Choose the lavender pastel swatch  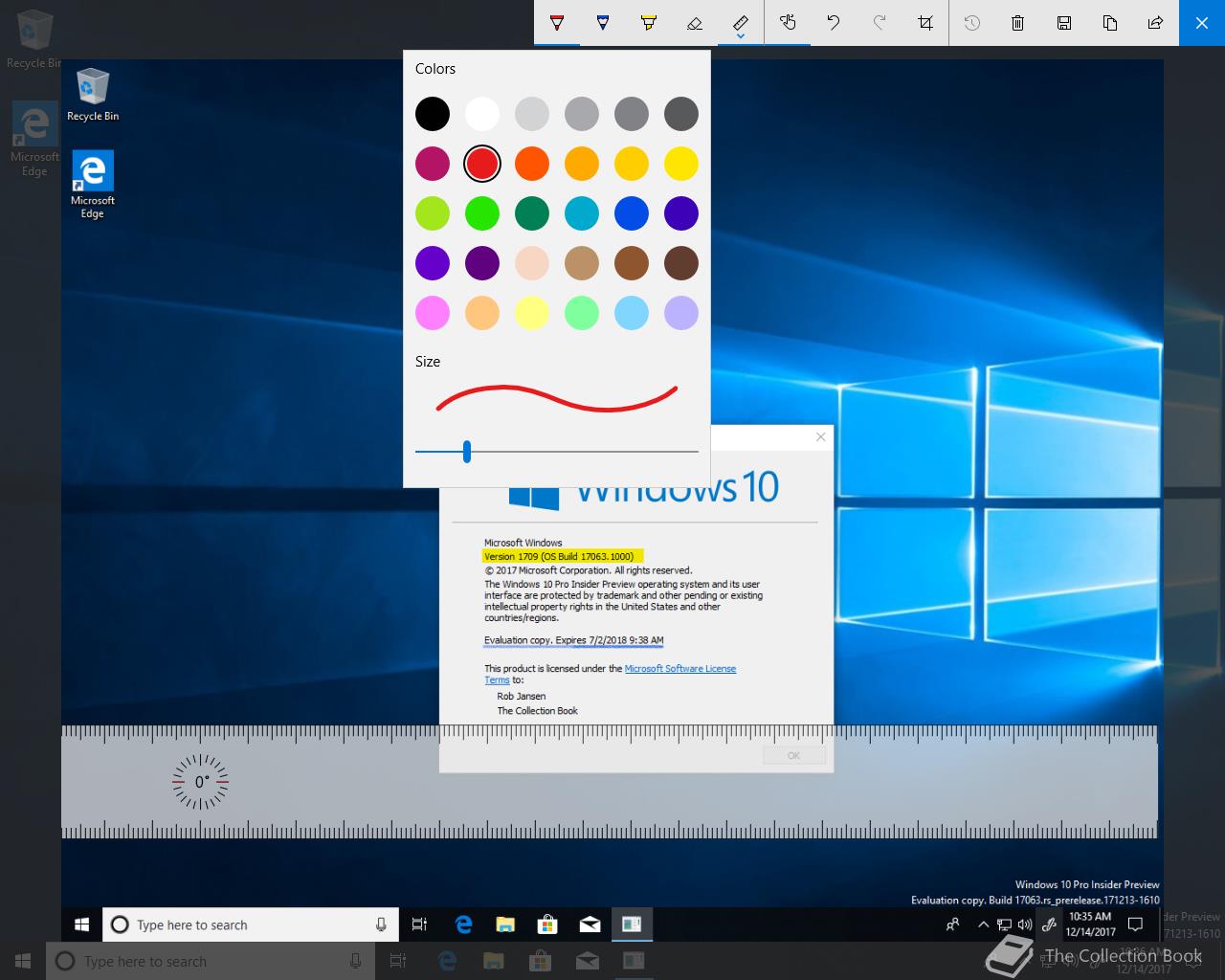[681, 313]
